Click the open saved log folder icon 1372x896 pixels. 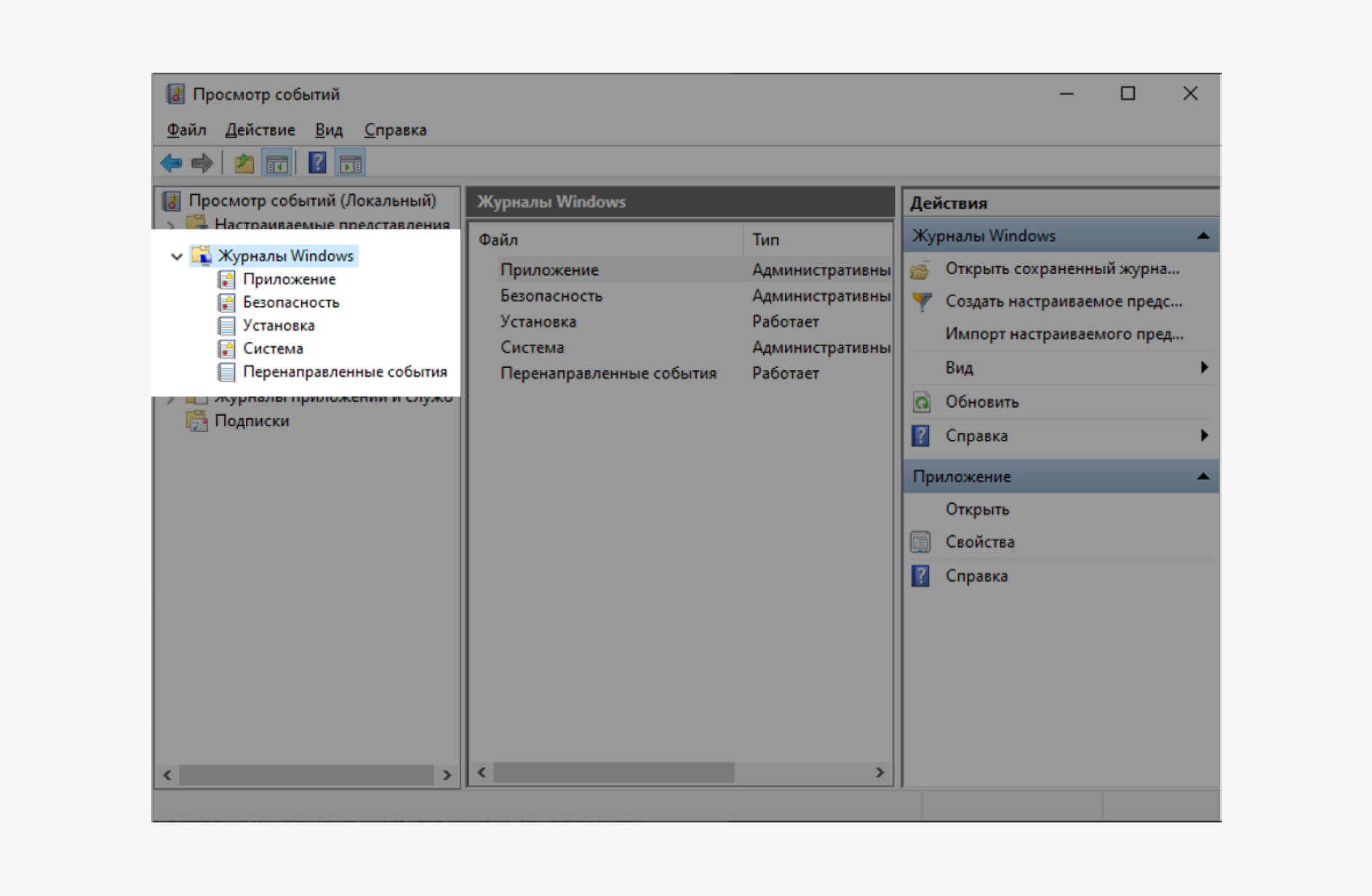920,270
